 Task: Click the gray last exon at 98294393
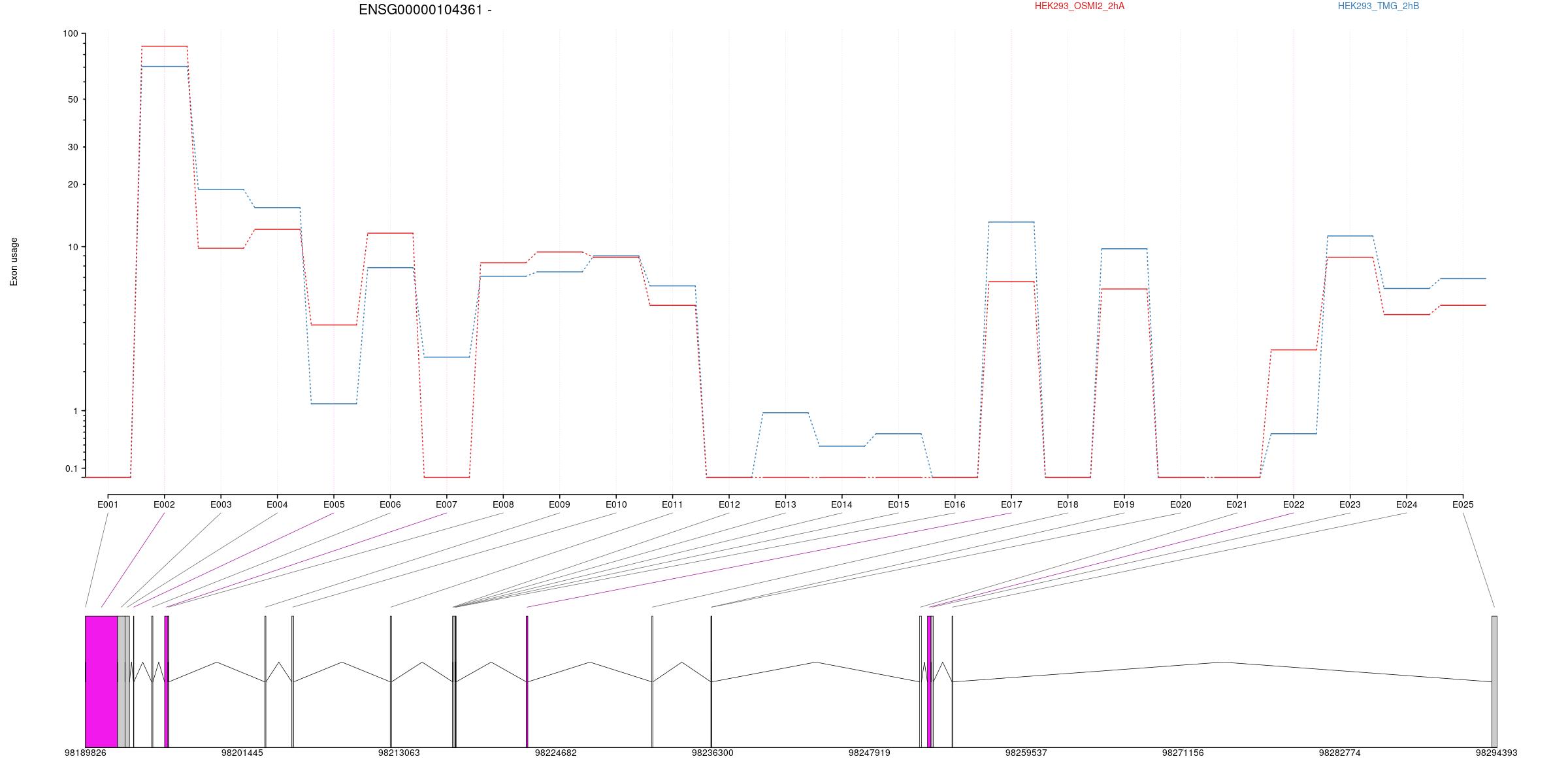click(x=1494, y=681)
